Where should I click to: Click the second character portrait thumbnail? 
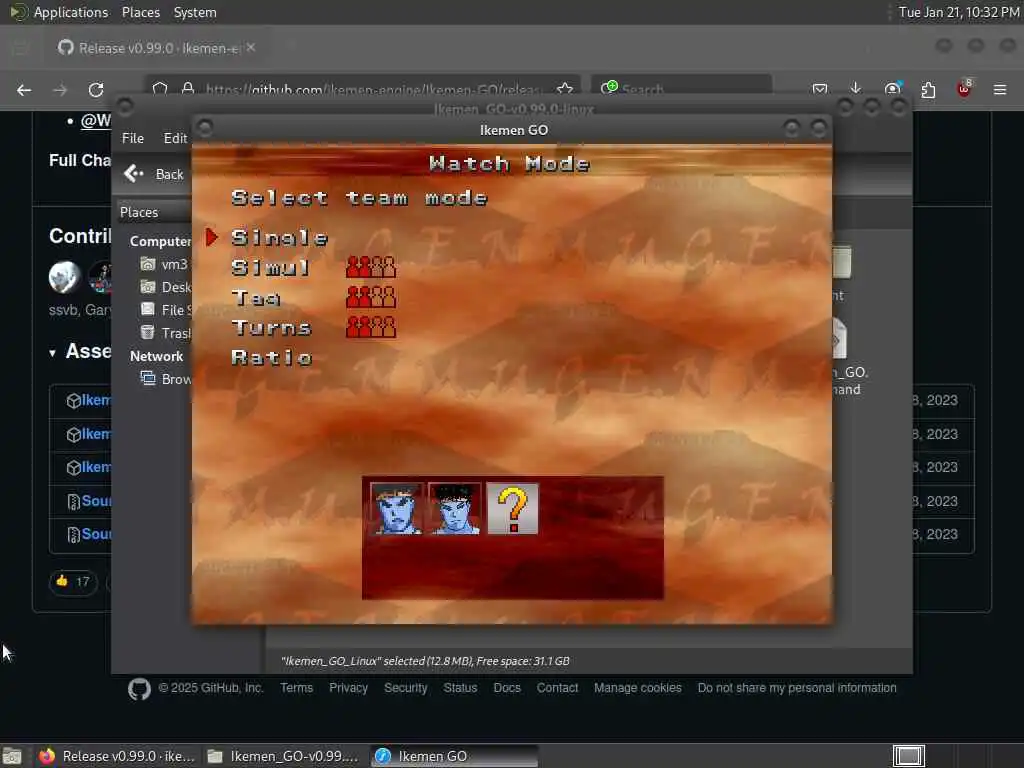click(x=455, y=509)
